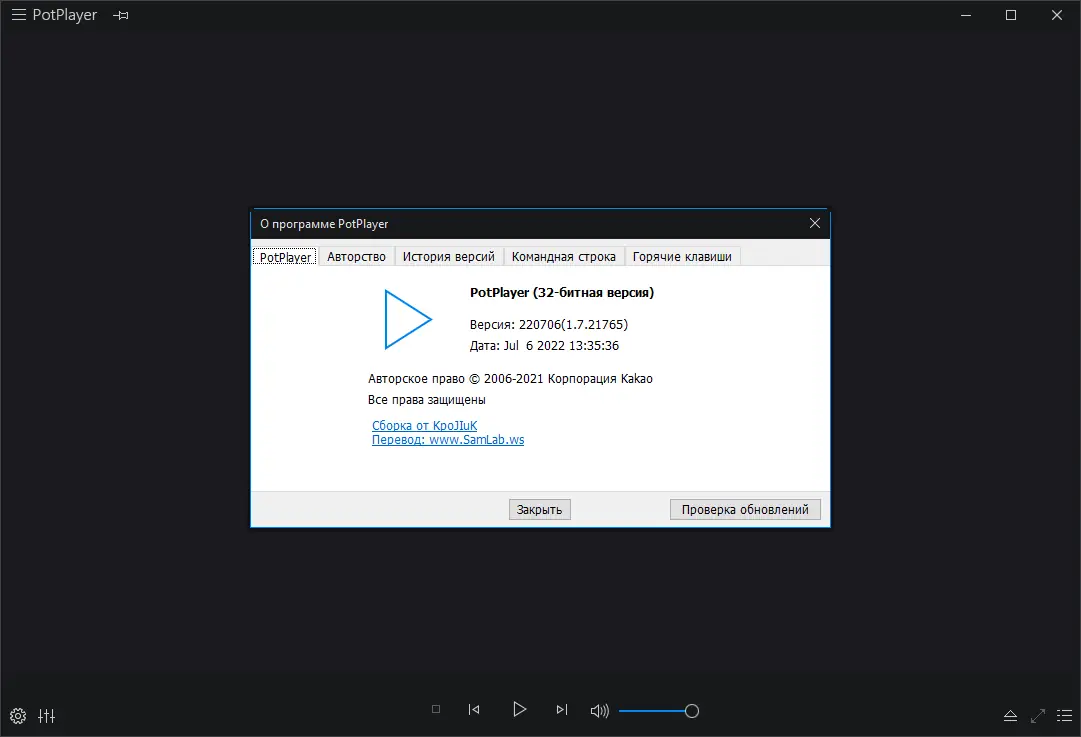
Task: Adjust the volume slider
Action: 693,710
